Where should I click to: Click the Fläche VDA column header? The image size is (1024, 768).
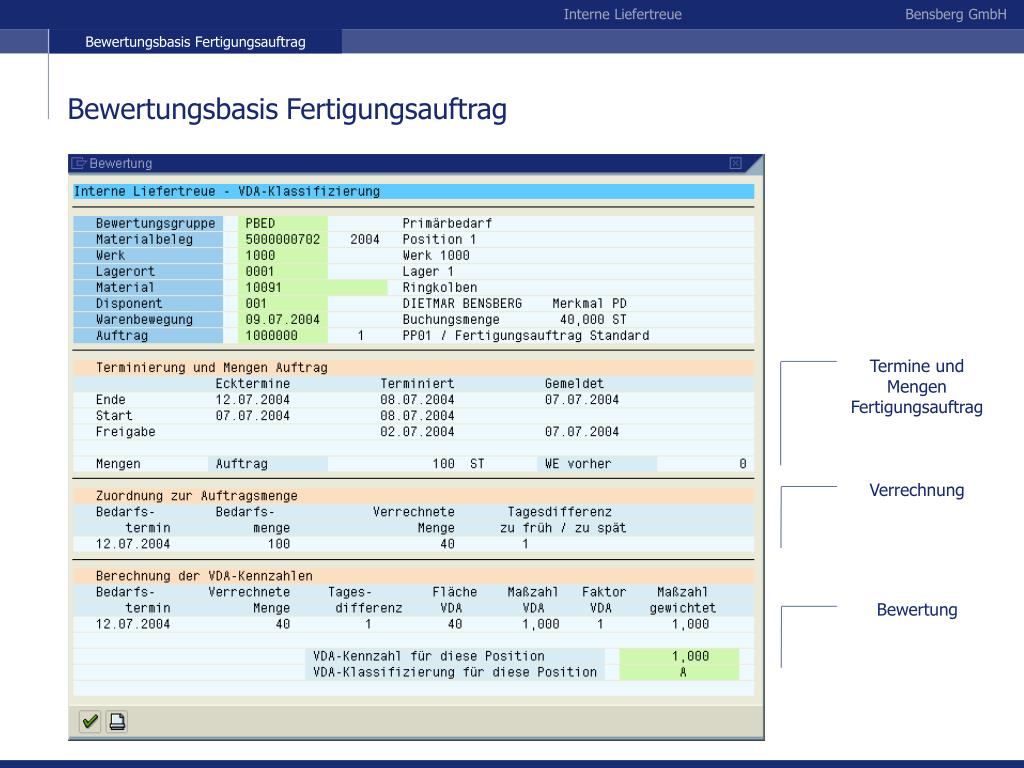455,600
